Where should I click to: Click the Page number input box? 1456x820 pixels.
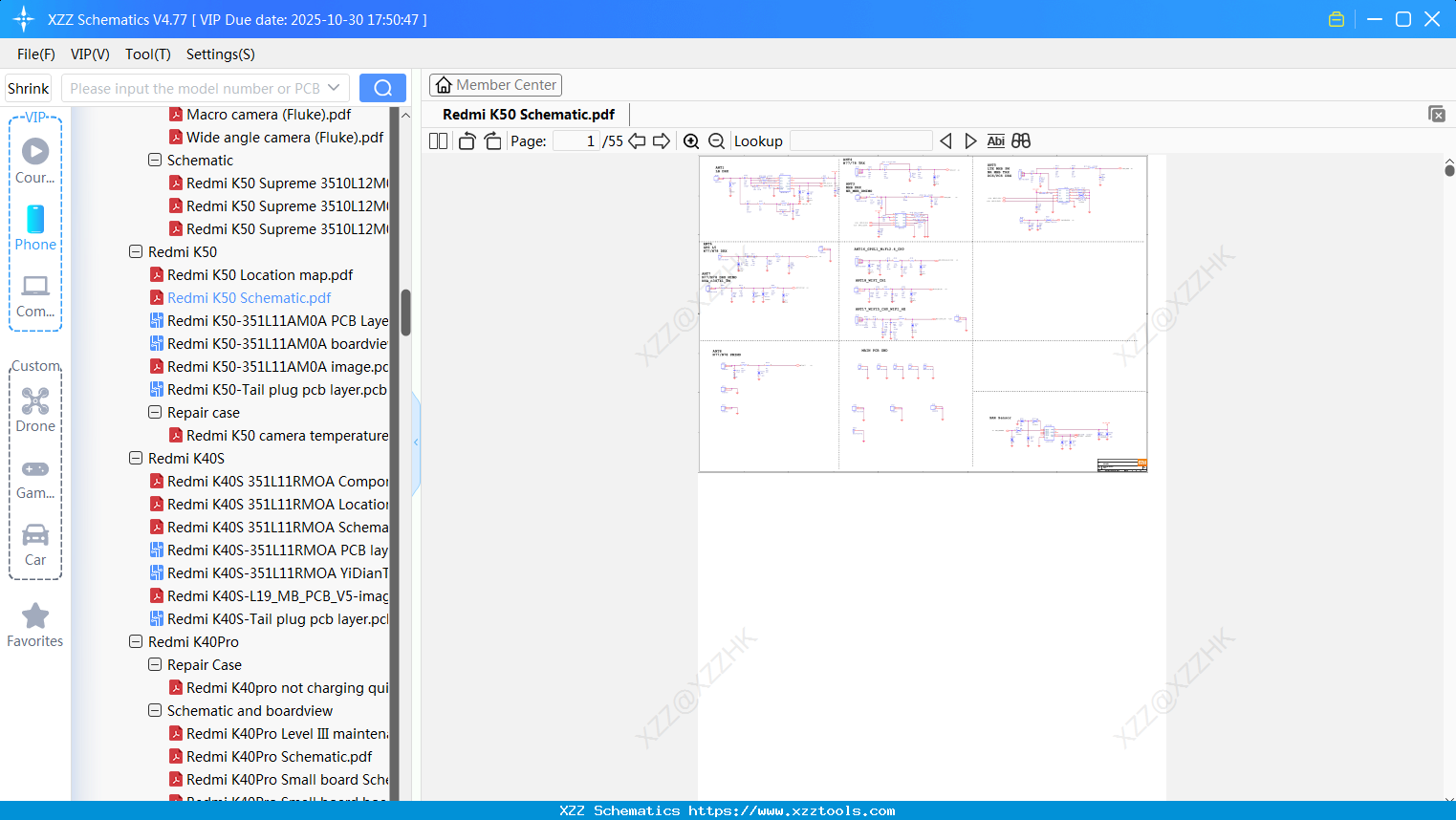[576, 141]
